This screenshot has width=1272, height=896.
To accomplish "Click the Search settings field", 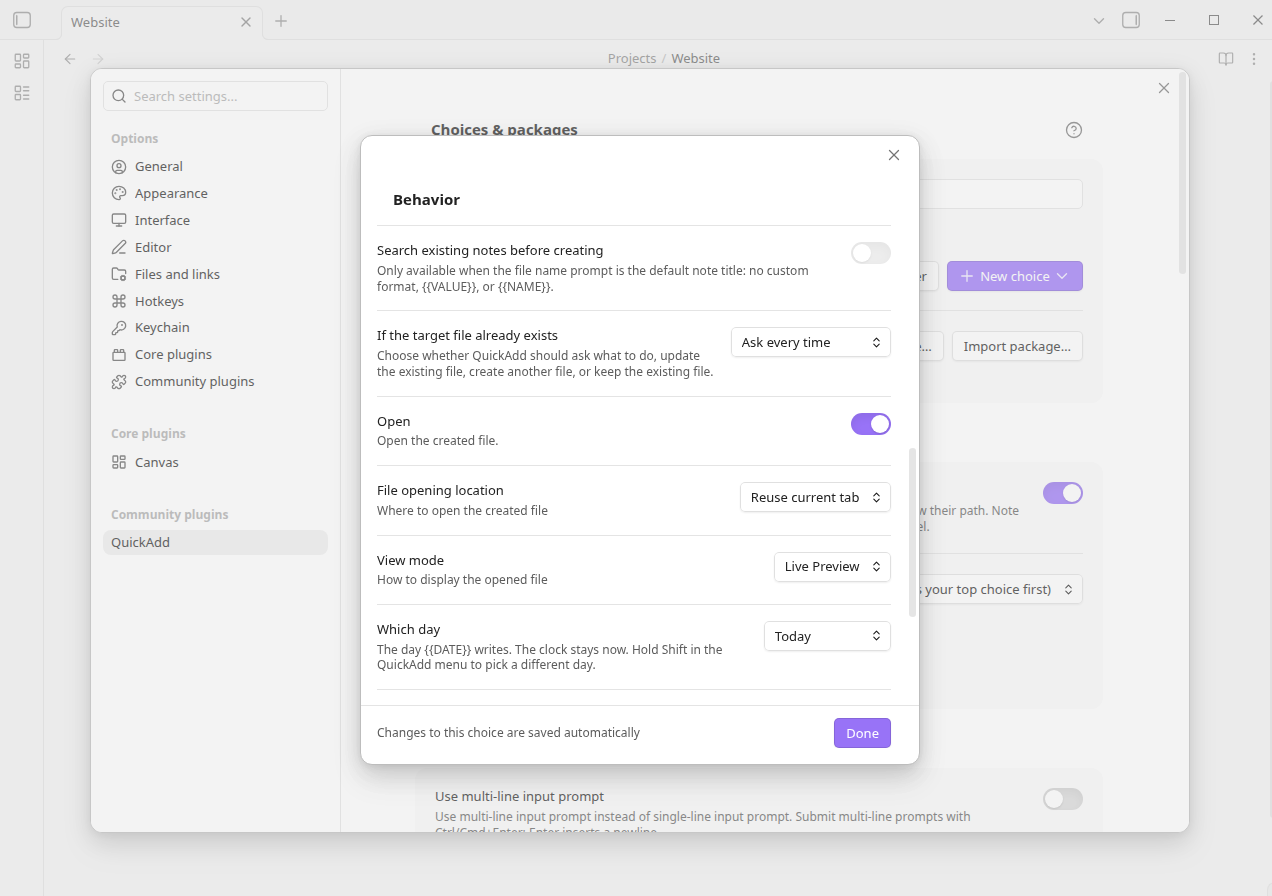I will pyautogui.click(x=215, y=96).
